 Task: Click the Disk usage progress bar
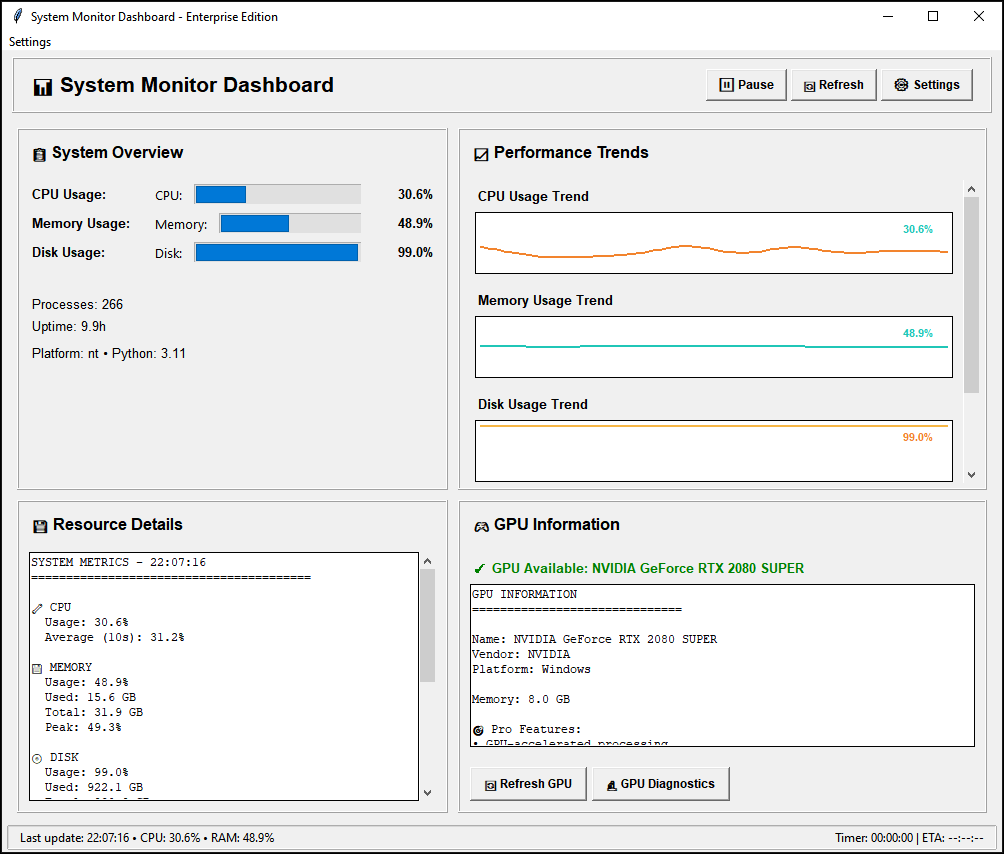(277, 252)
